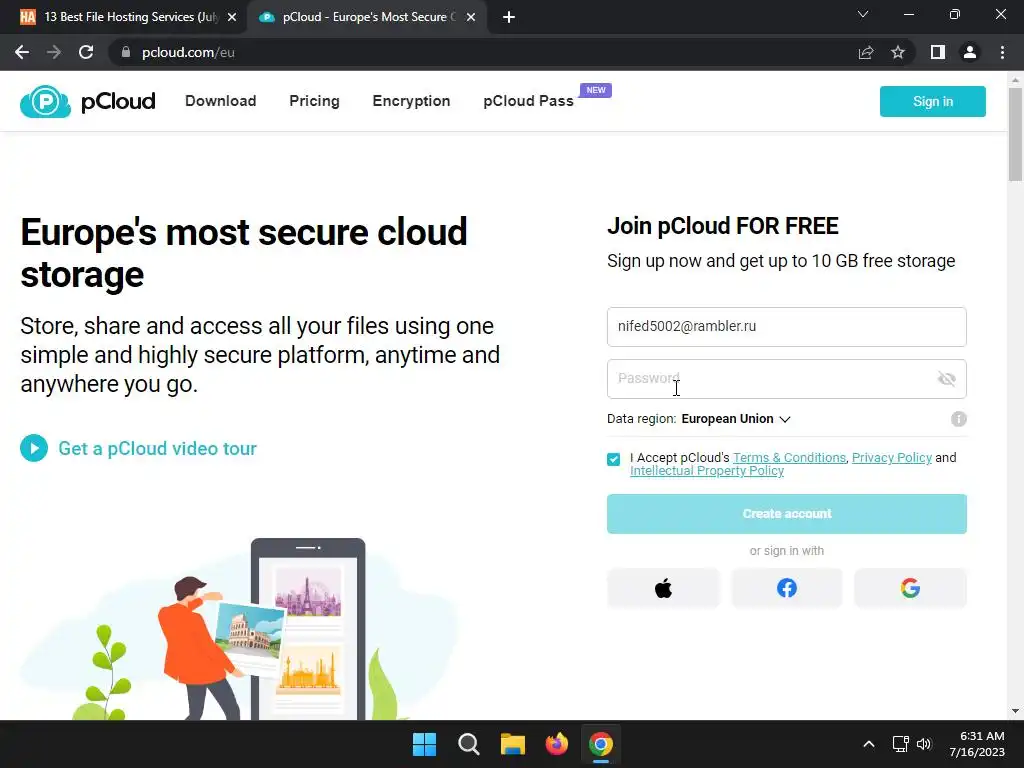
Task: Click Get a pCloud video tour link
Action: pyautogui.click(x=157, y=449)
